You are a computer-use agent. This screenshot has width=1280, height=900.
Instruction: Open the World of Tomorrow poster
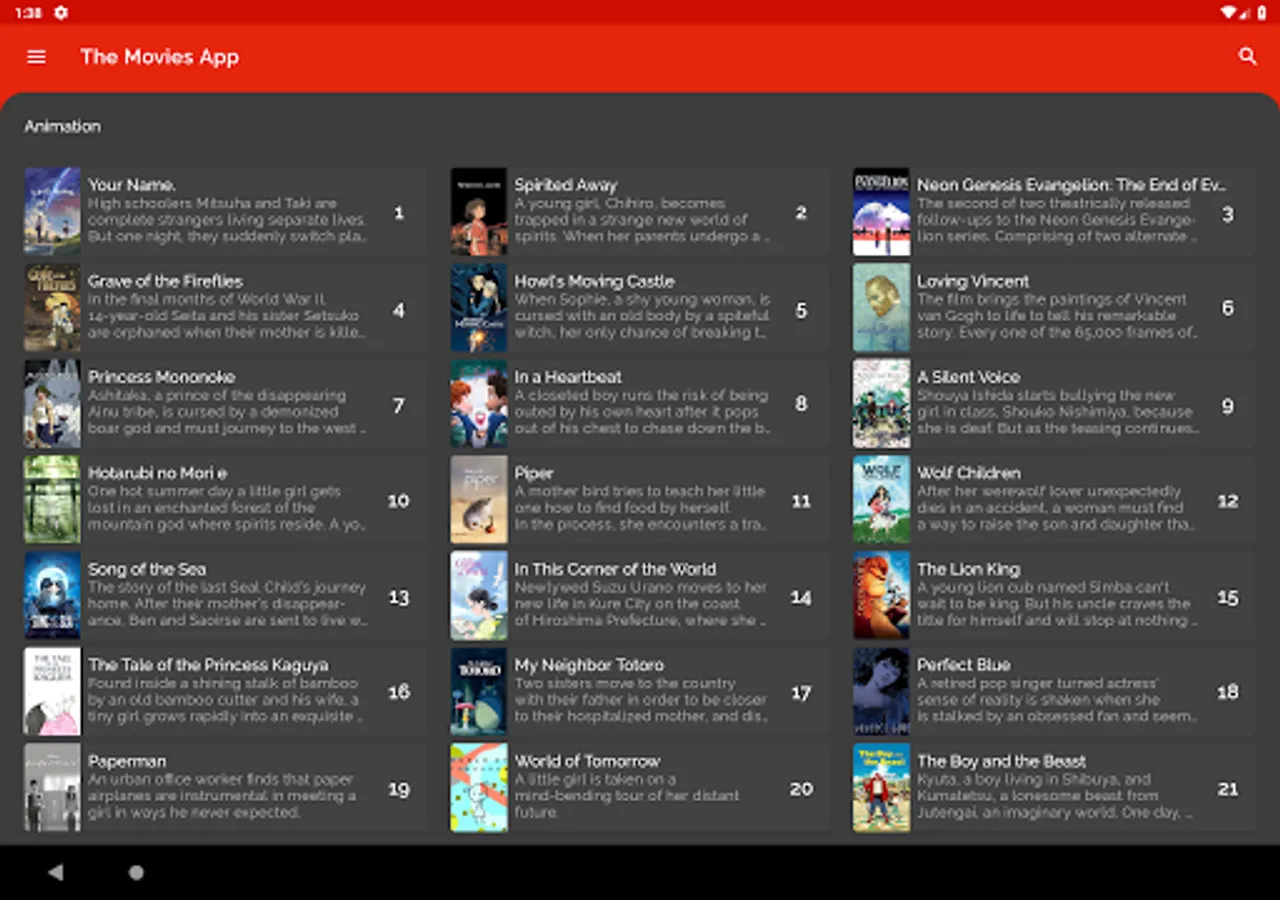(x=479, y=788)
